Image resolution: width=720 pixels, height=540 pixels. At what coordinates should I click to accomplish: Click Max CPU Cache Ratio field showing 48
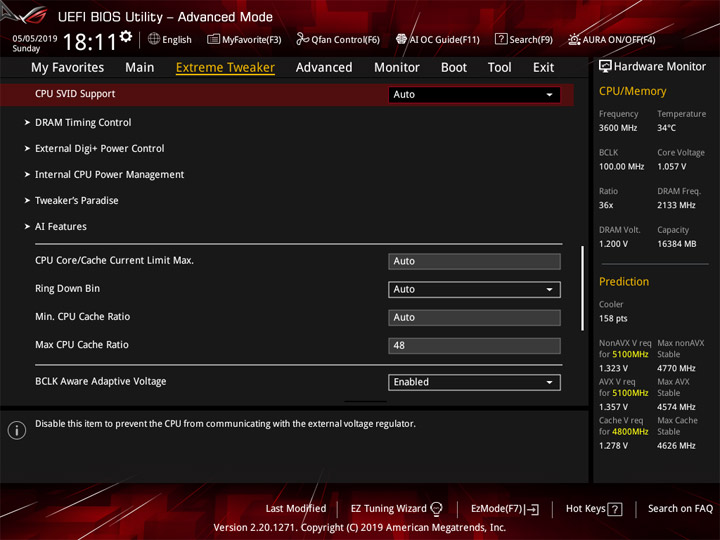[474, 346]
